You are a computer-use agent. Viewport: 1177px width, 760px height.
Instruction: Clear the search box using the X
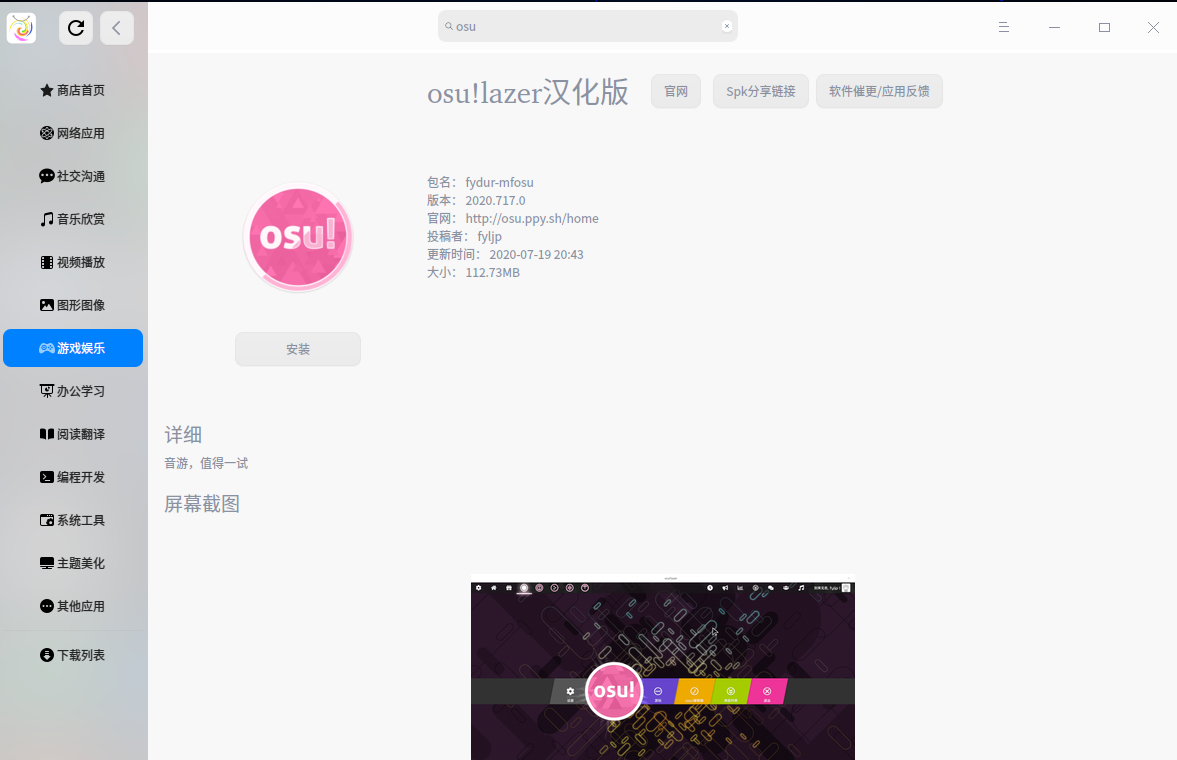[x=727, y=26]
